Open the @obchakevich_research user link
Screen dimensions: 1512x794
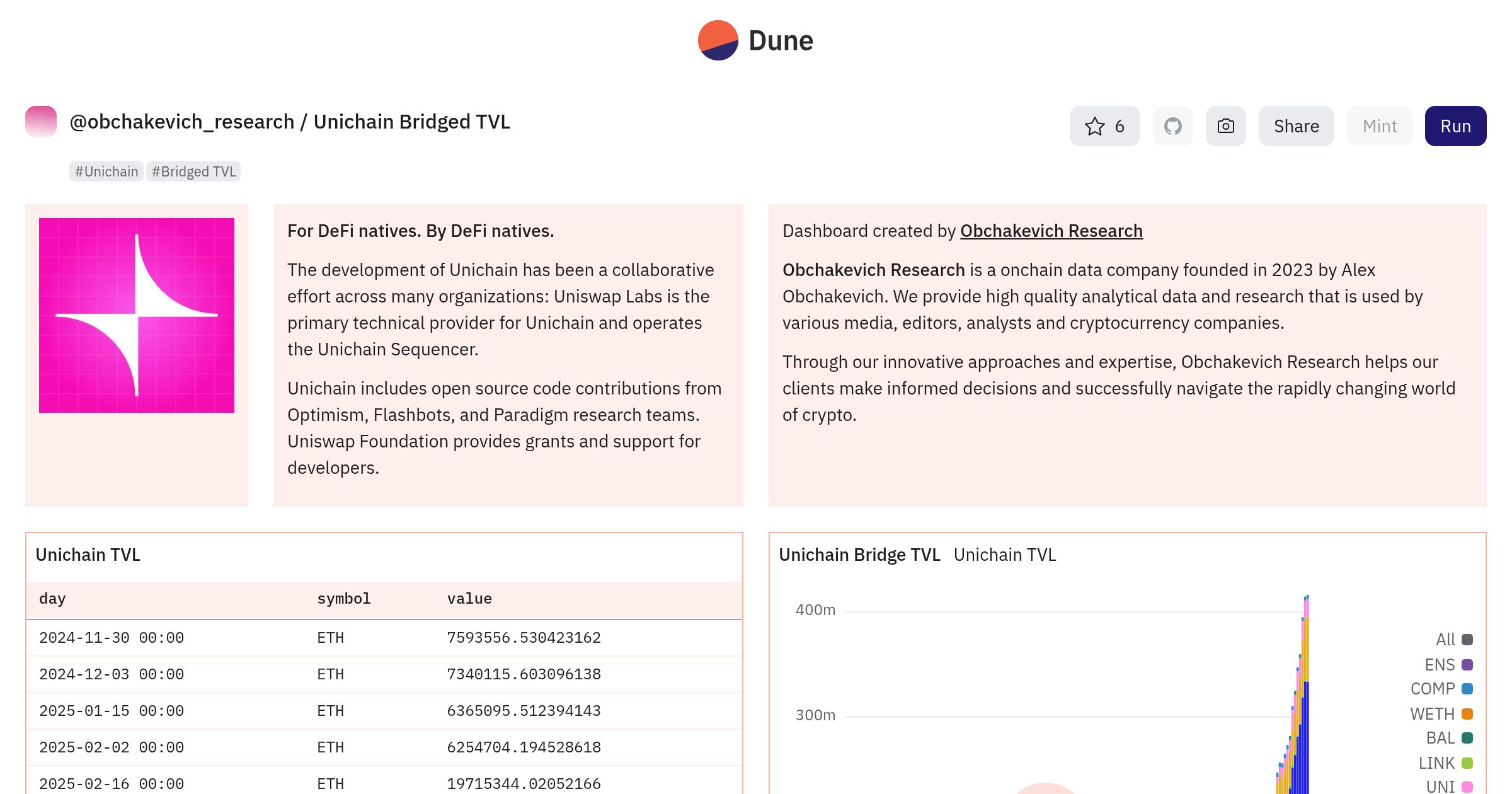pos(181,122)
